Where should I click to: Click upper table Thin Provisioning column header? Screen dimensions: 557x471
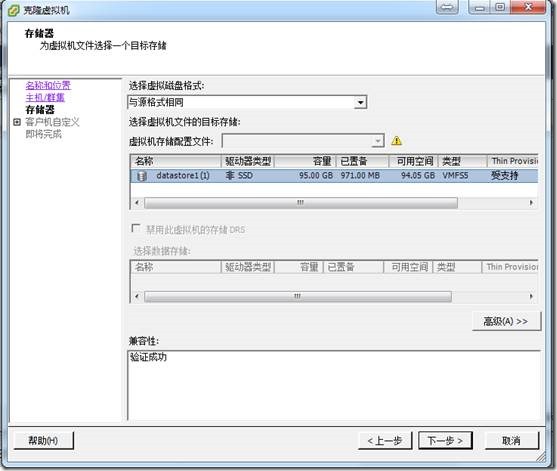[x=513, y=161]
